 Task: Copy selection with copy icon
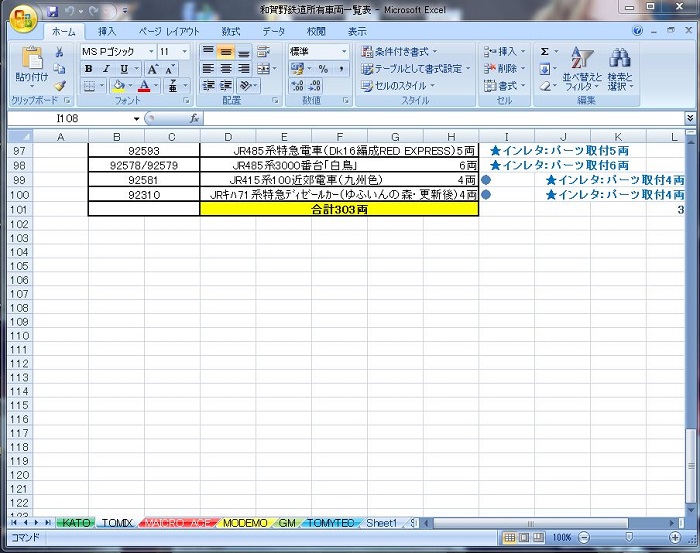point(59,68)
